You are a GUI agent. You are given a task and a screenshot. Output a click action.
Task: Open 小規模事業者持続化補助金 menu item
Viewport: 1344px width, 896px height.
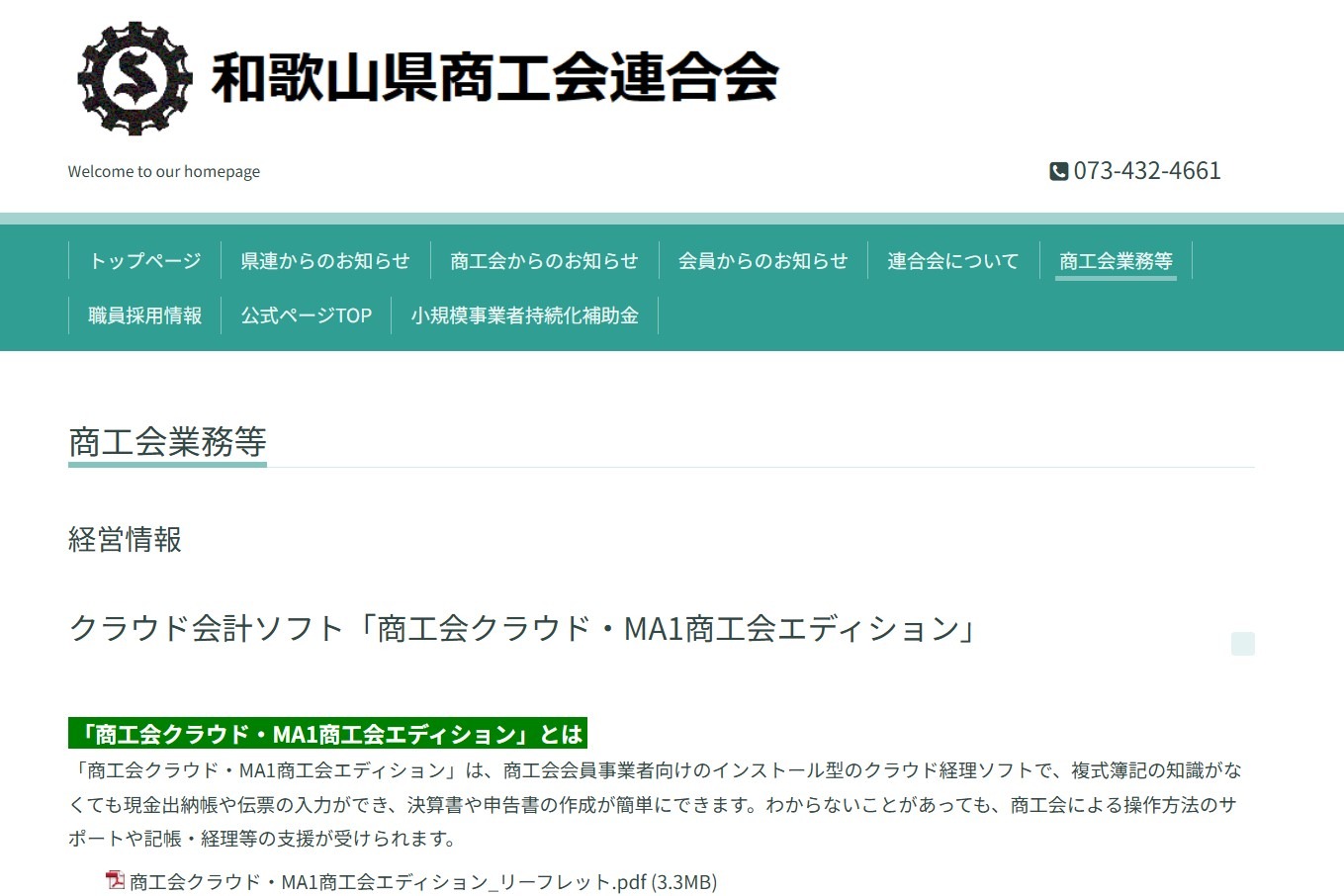(x=525, y=315)
